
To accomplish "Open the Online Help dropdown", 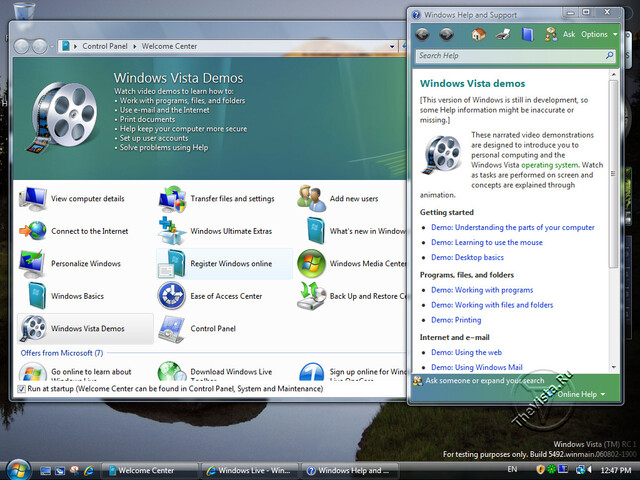I will click(581, 394).
